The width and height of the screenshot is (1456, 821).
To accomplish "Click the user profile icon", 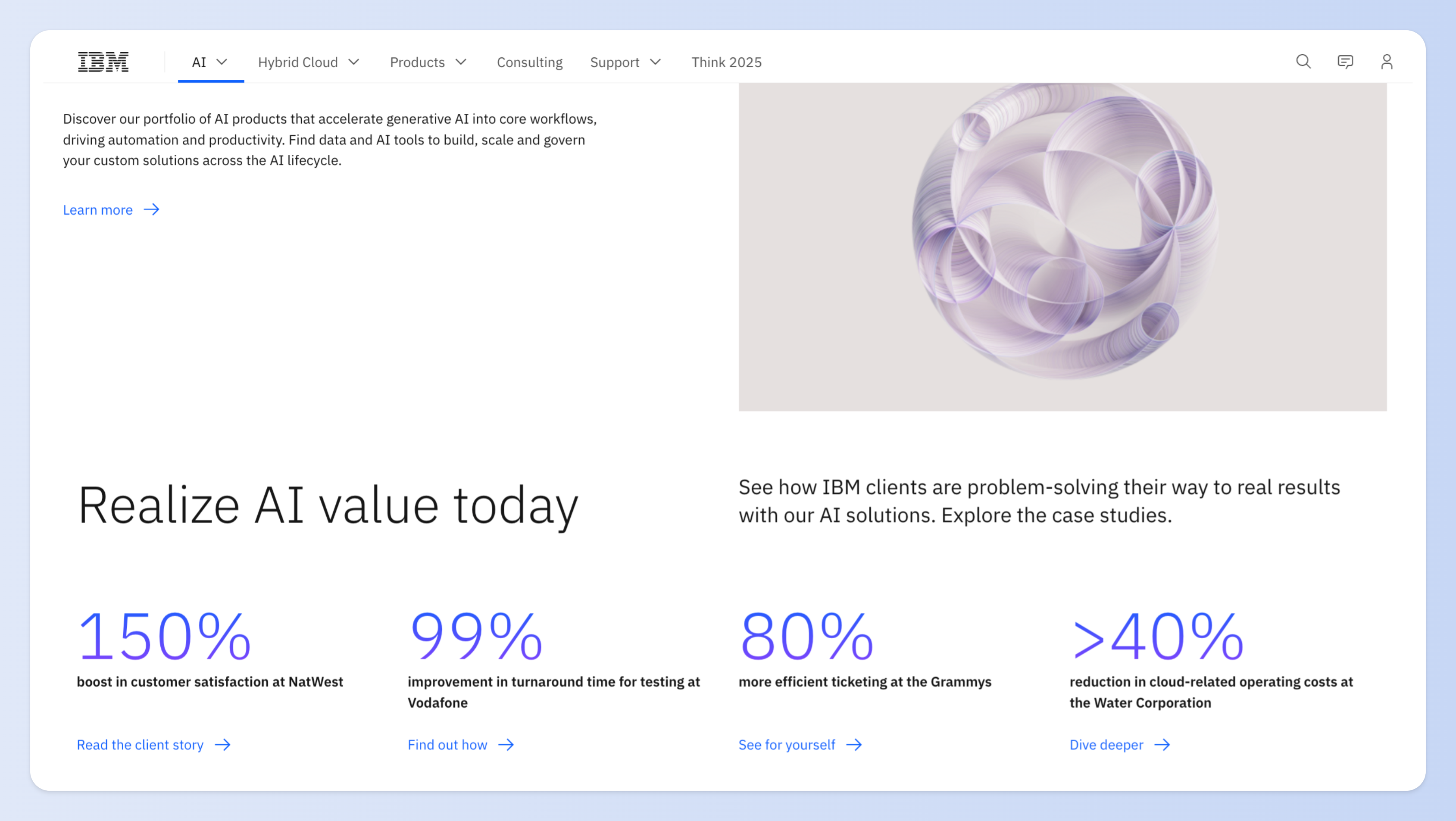I will point(1387,62).
